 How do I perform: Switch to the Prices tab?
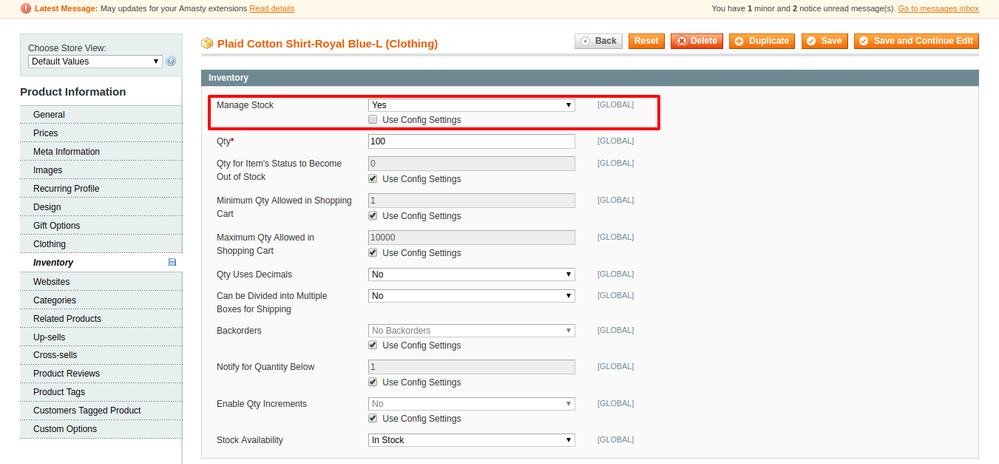[x=46, y=133]
